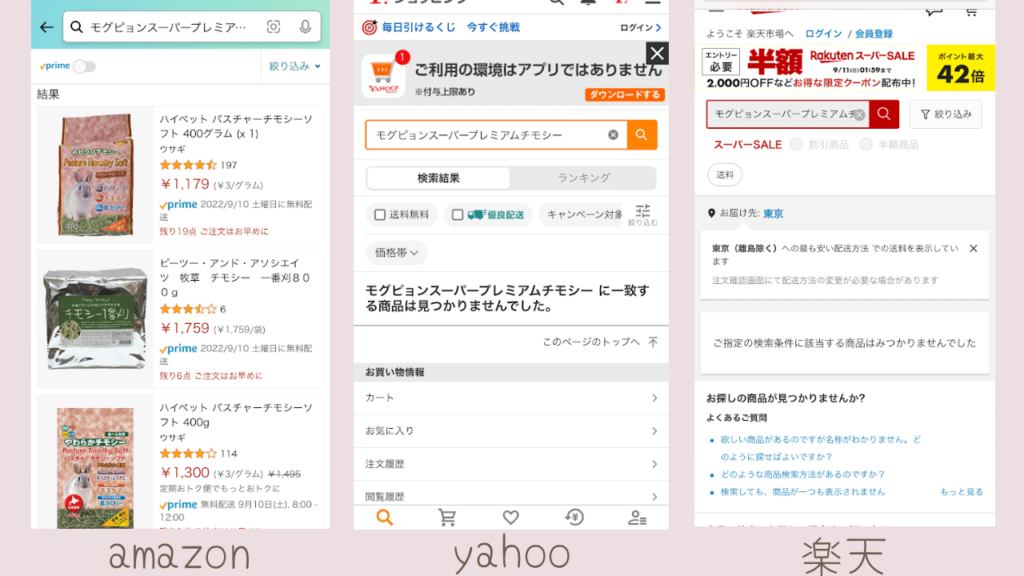Viewport: 1024px width, 576px height.
Task: Open ピーツー・アンド・アソシエイツ 牧草 チモシー thumbnail
Action: tap(95, 319)
